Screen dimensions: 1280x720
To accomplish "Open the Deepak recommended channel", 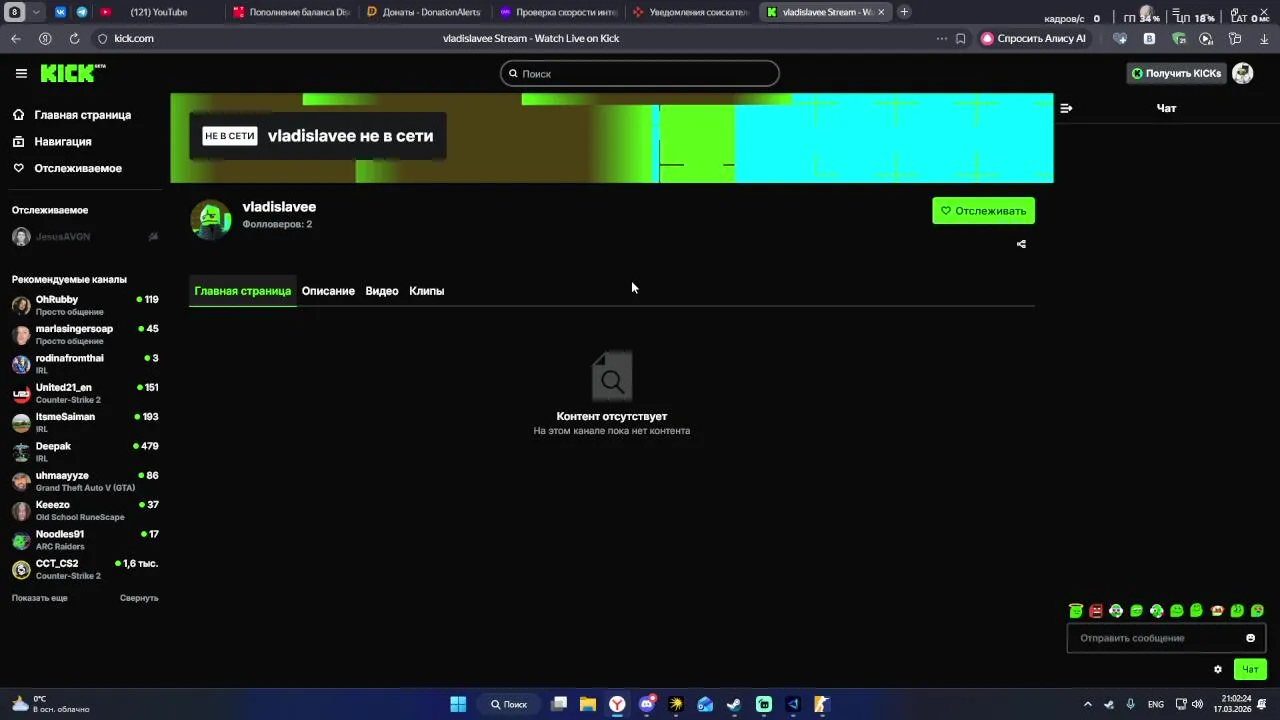I will tap(85, 452).
